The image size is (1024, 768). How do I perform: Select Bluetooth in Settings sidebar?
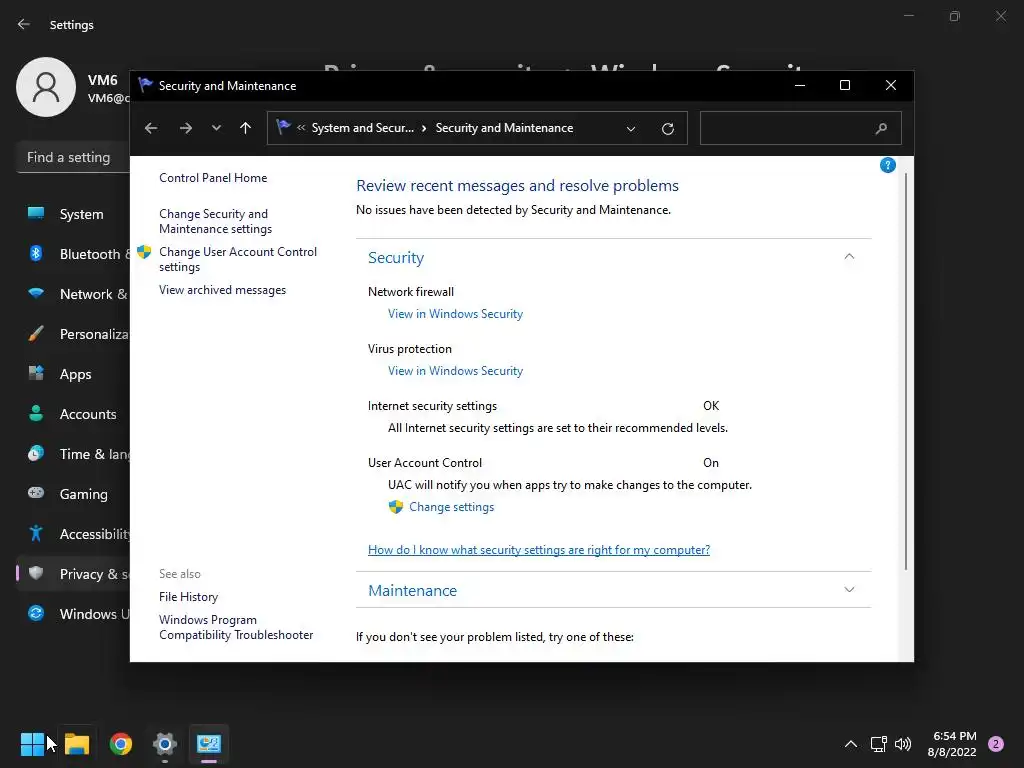point(73,254)
